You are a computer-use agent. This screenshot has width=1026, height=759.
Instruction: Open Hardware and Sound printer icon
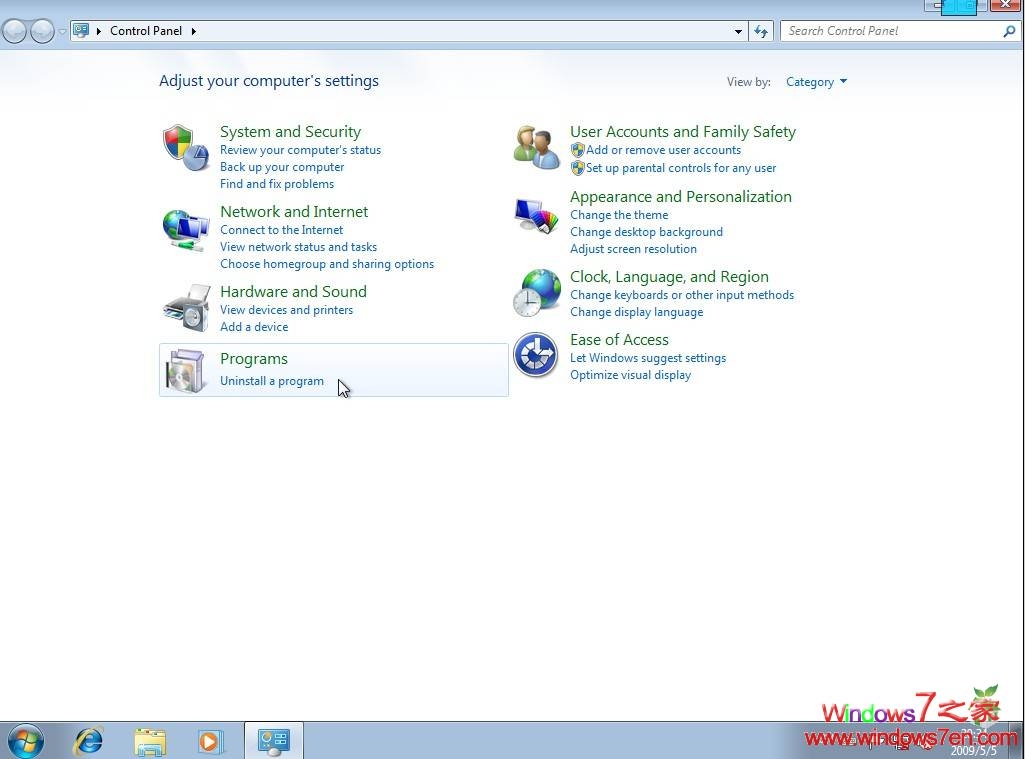pos(186,307)
